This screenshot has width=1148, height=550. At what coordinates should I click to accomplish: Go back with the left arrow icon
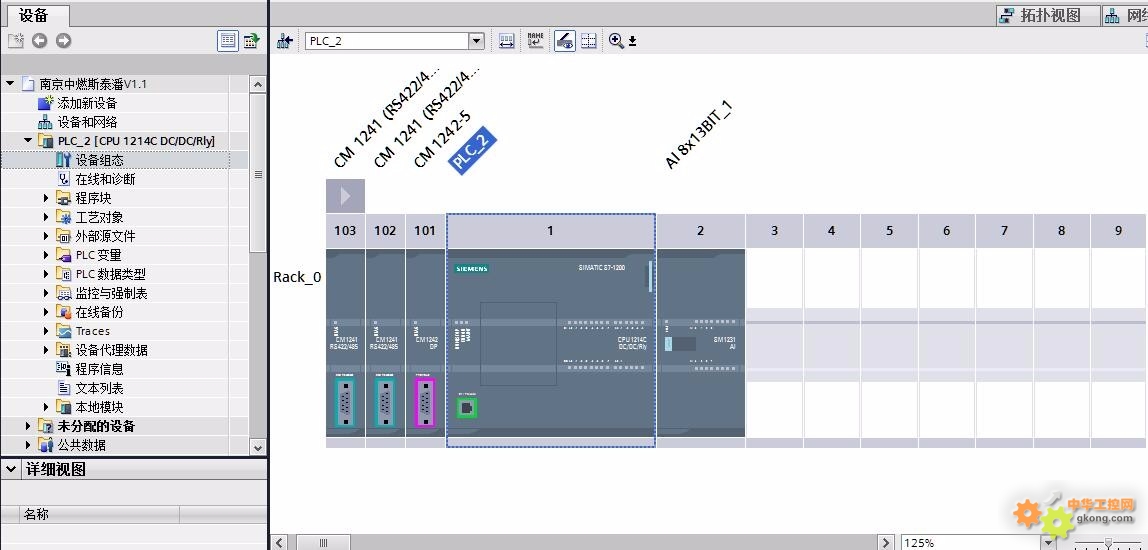(40, 41)
